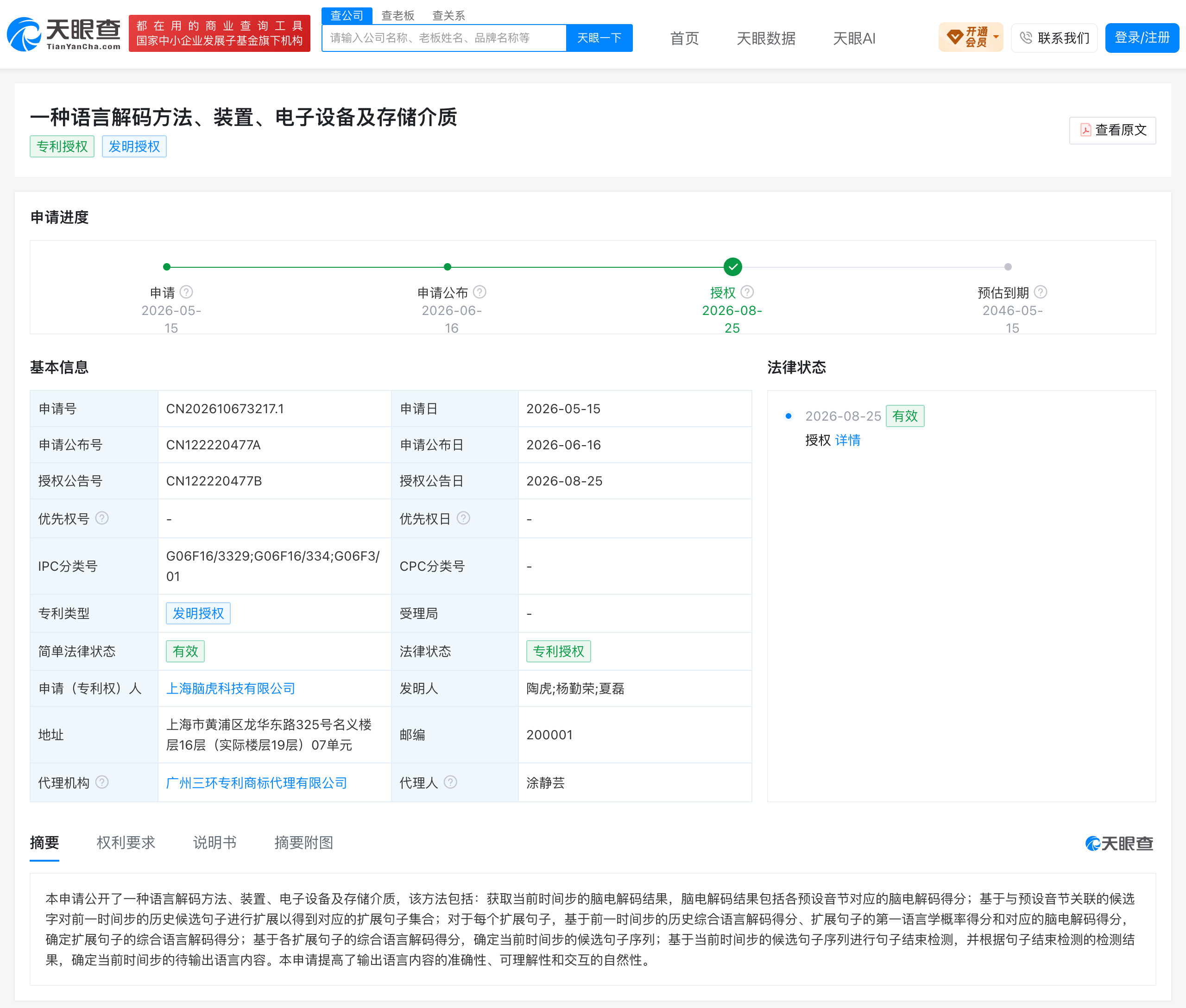The height and width of the screenshot is (1008, 1186).
Task: Click the TianYanCha logo icon
Action: tap(24, 34)
